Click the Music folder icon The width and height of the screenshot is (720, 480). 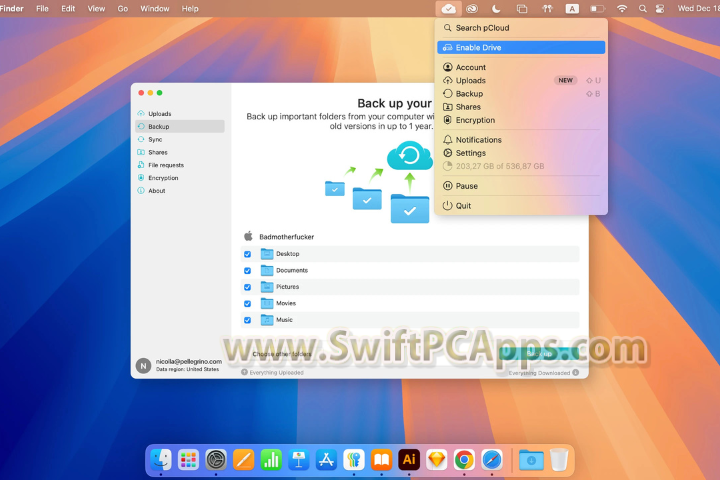click(267, 320)
